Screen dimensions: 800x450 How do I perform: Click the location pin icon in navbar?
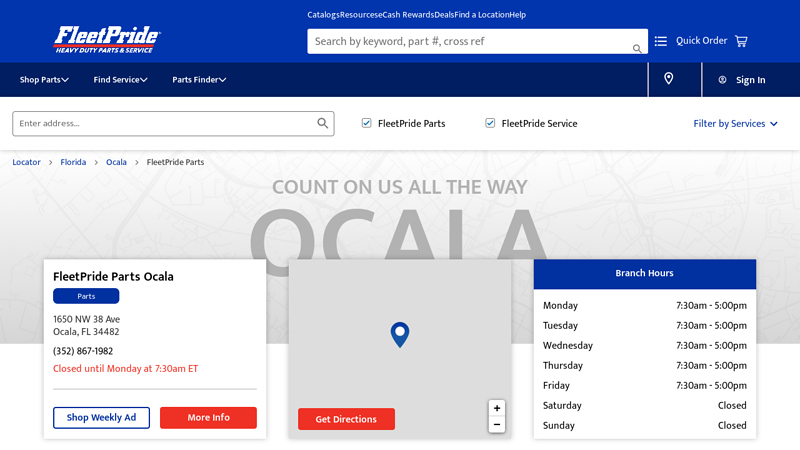click(669, 79)
